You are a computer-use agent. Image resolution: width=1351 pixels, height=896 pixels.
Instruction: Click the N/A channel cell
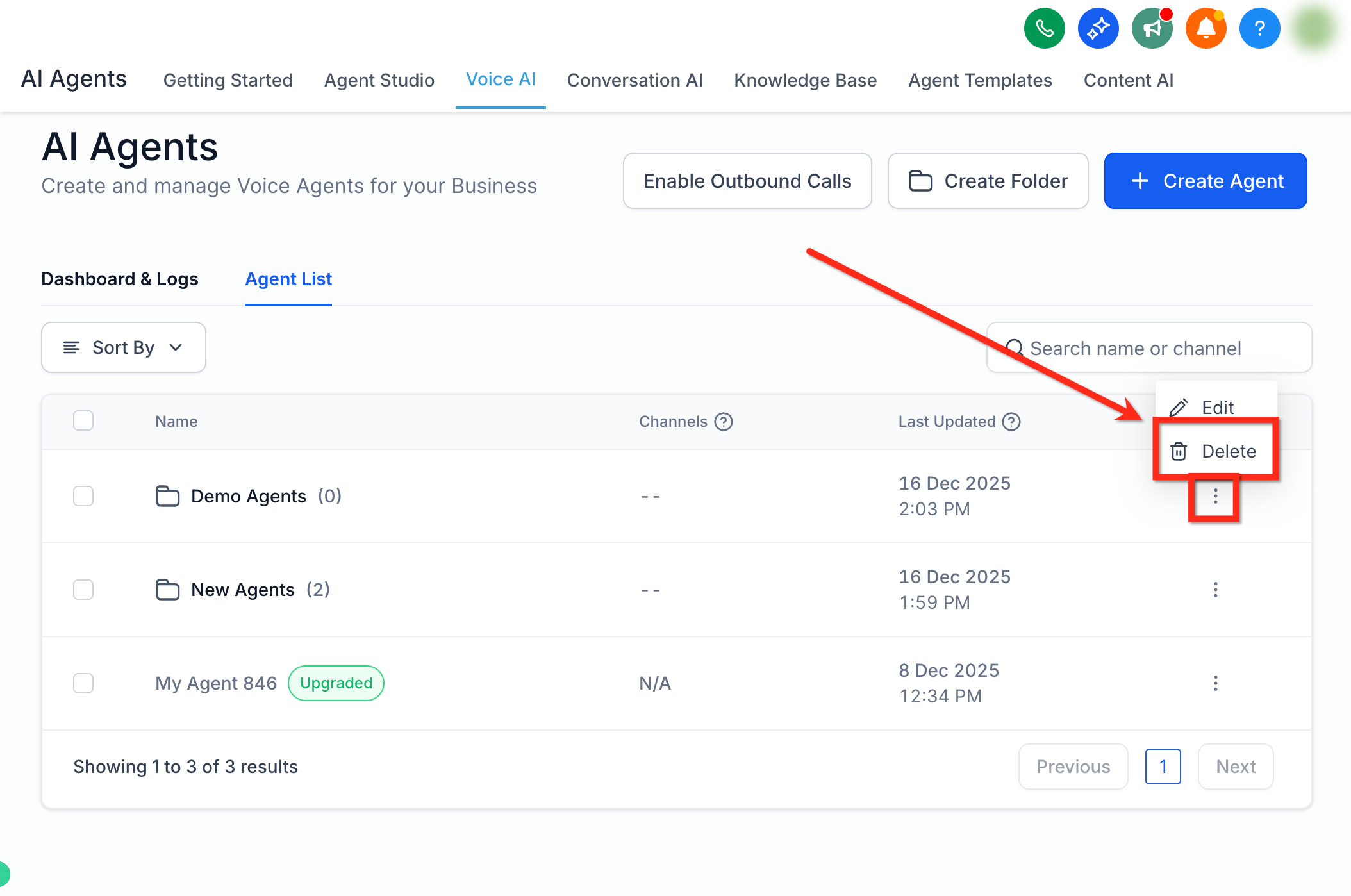655,683
